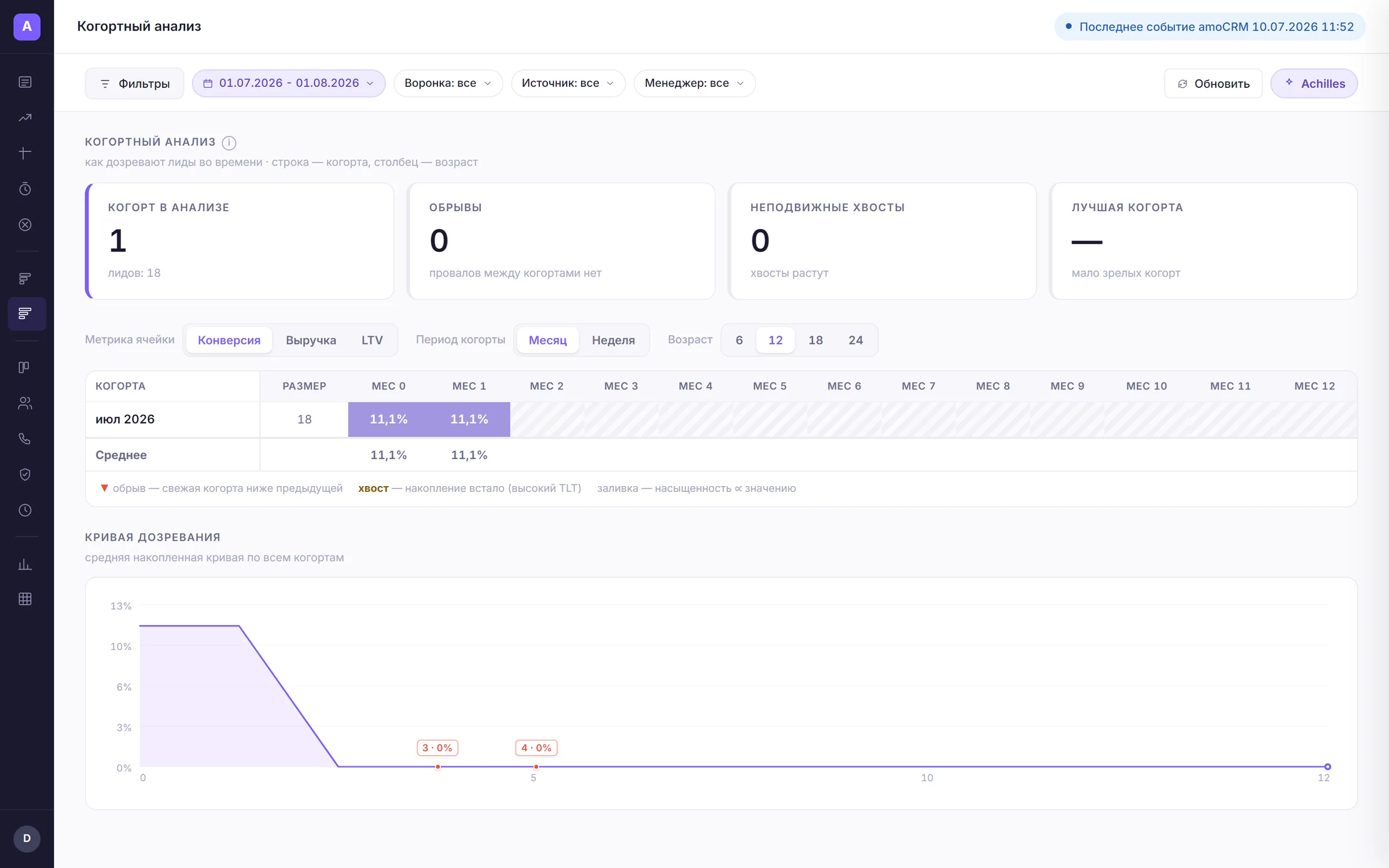1389x868 pixels.
Task: Click the "3 · 0%" chart marker
Action: [438, 748]
